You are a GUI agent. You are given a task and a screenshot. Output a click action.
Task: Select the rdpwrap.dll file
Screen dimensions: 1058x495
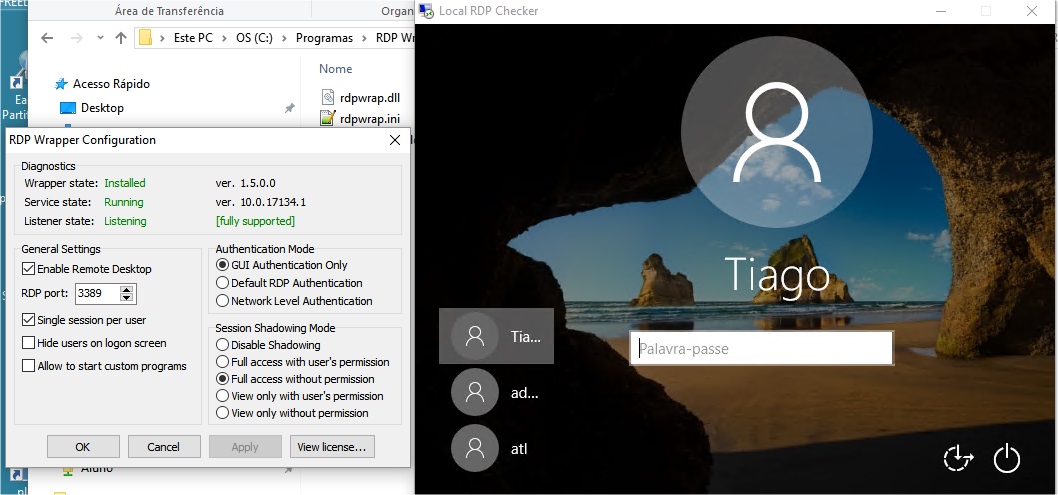click(370, 98)
